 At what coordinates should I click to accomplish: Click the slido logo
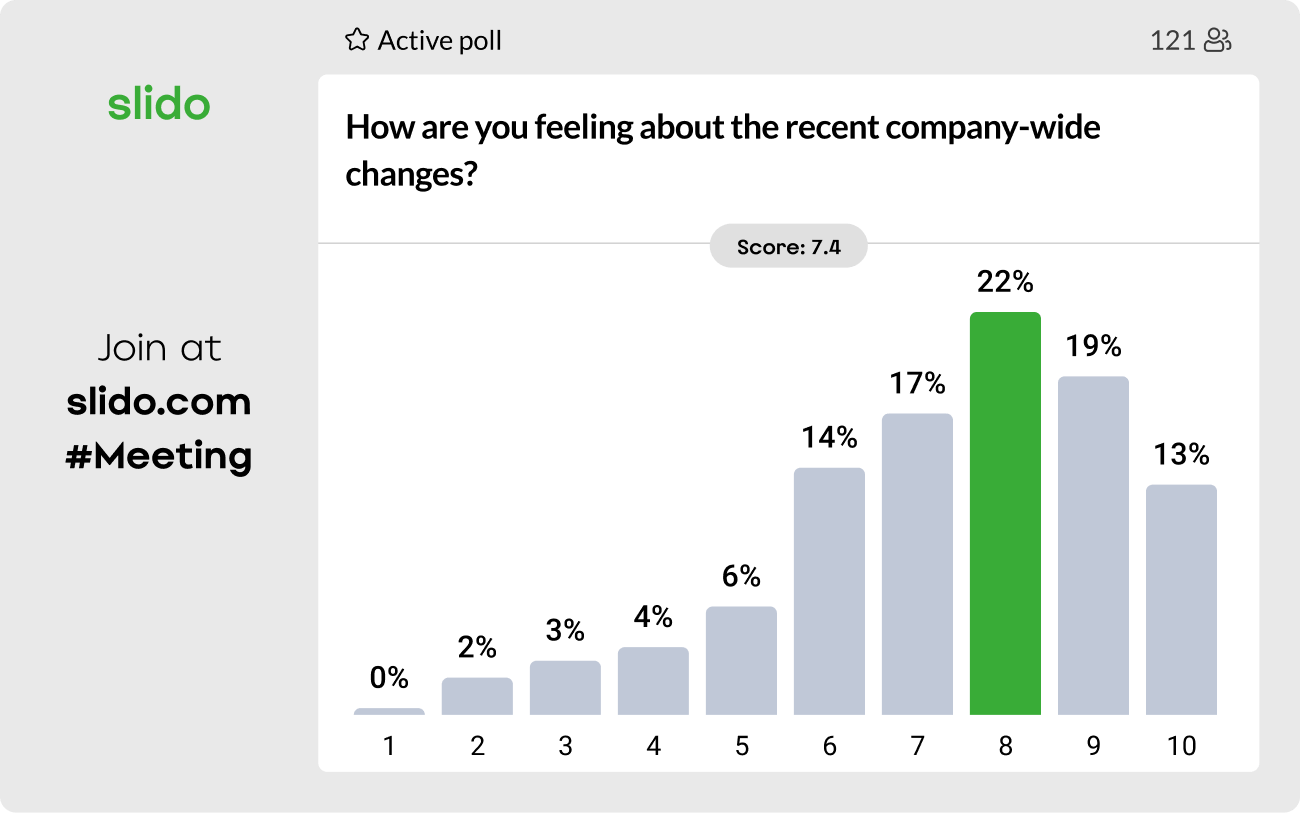159,104
